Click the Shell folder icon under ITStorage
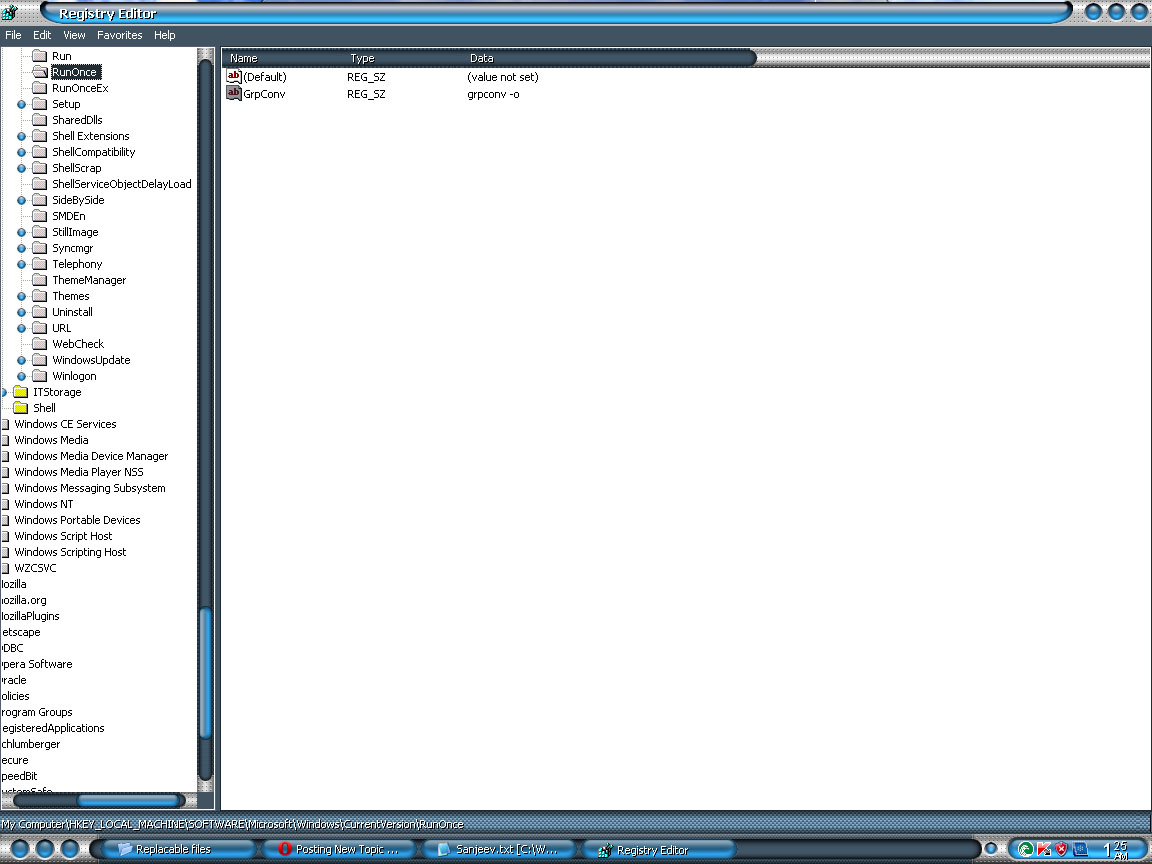 (x=21, y=408)
